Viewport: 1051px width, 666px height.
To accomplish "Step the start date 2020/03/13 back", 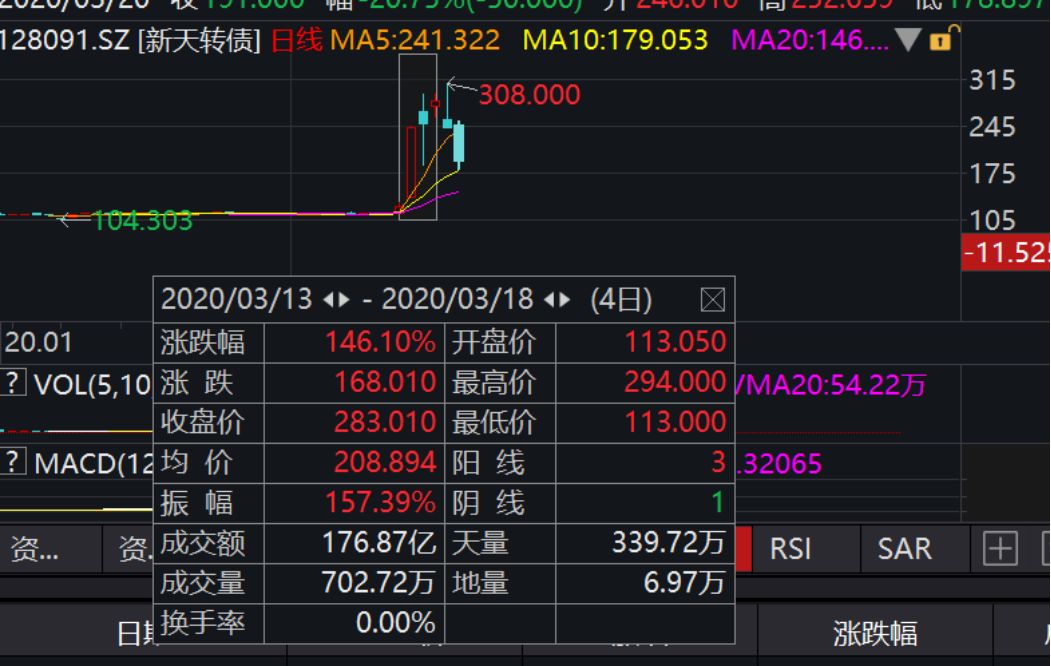I will point(329,299).
